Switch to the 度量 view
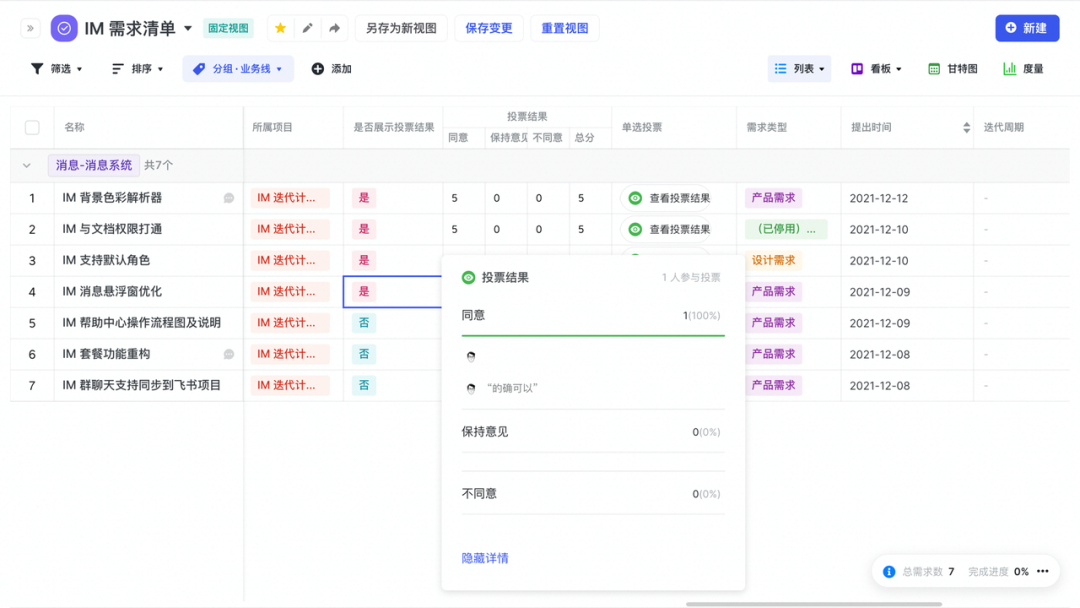 [1023, 69]
